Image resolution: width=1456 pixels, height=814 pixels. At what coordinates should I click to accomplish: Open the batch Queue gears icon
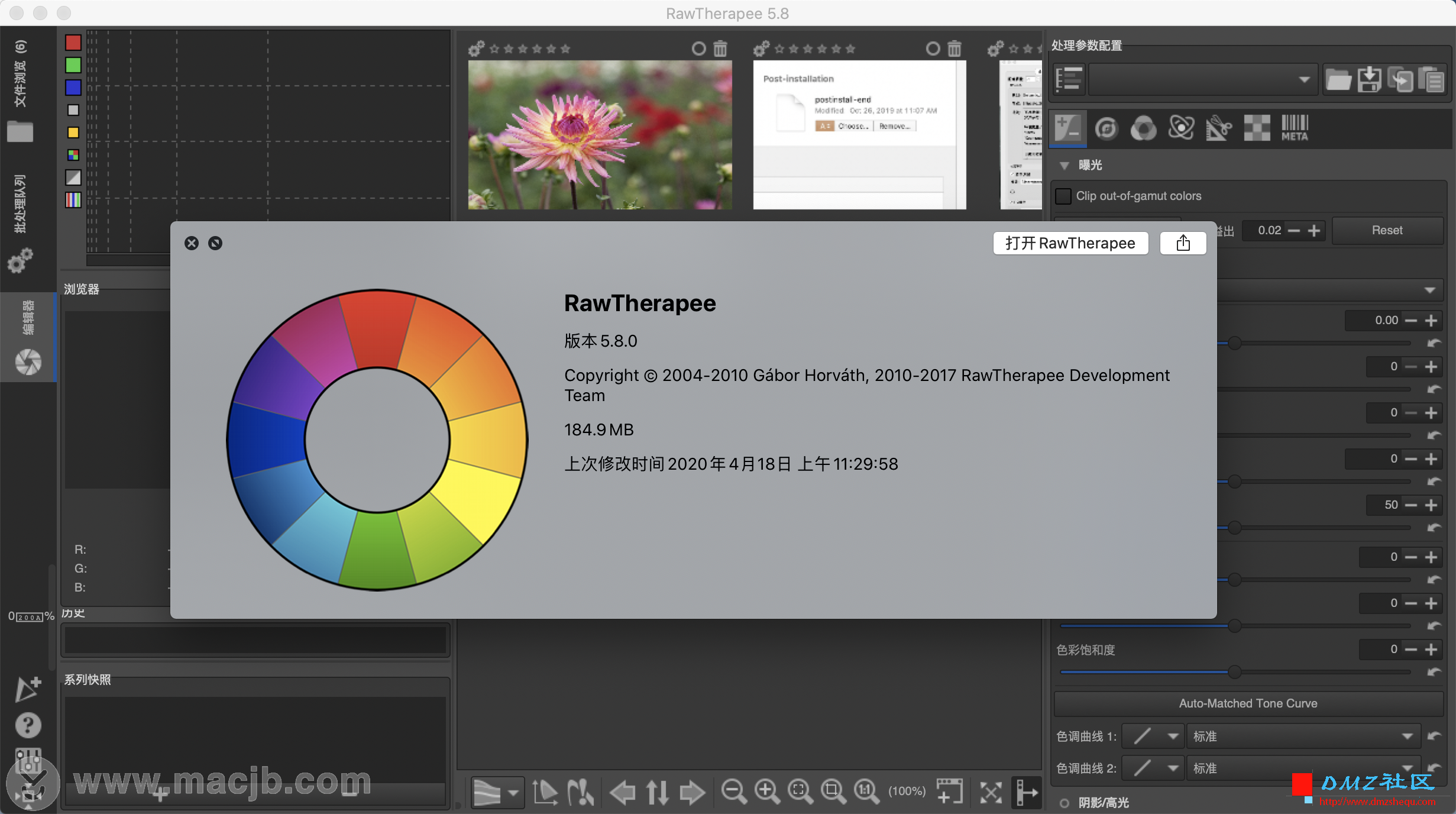[20, 260]
